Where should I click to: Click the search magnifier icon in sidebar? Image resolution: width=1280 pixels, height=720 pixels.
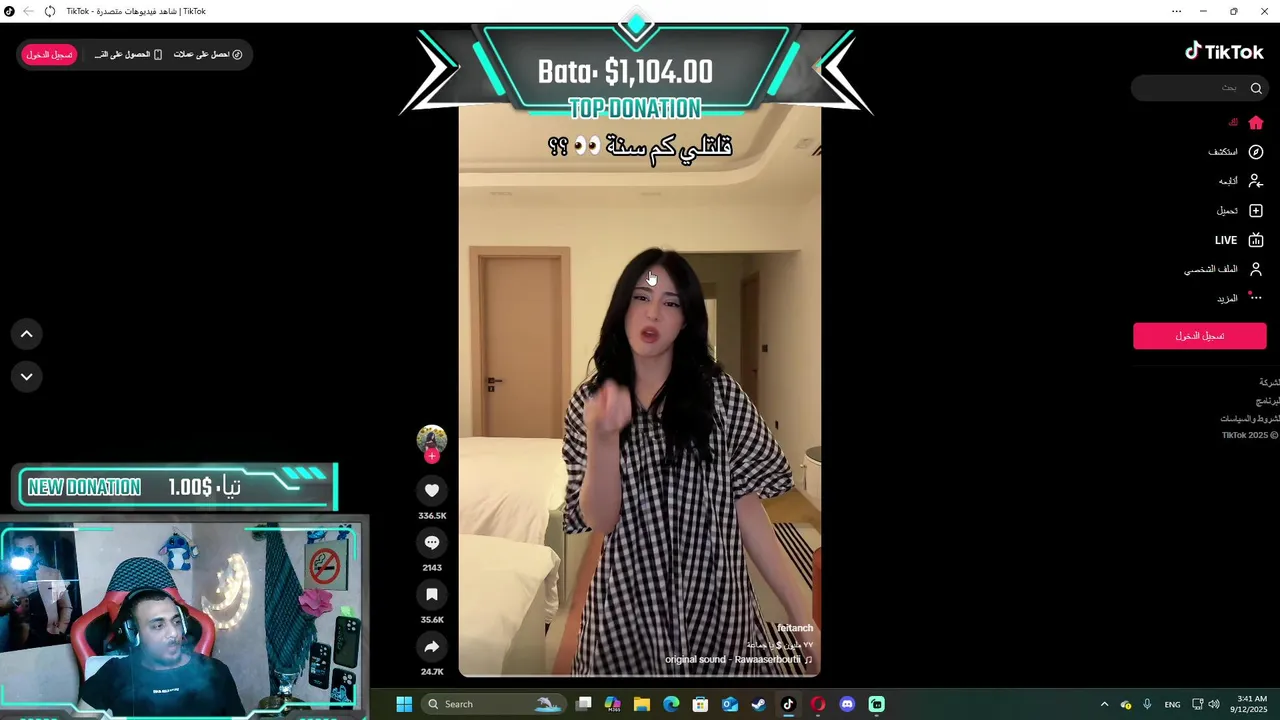[1256, 88]
